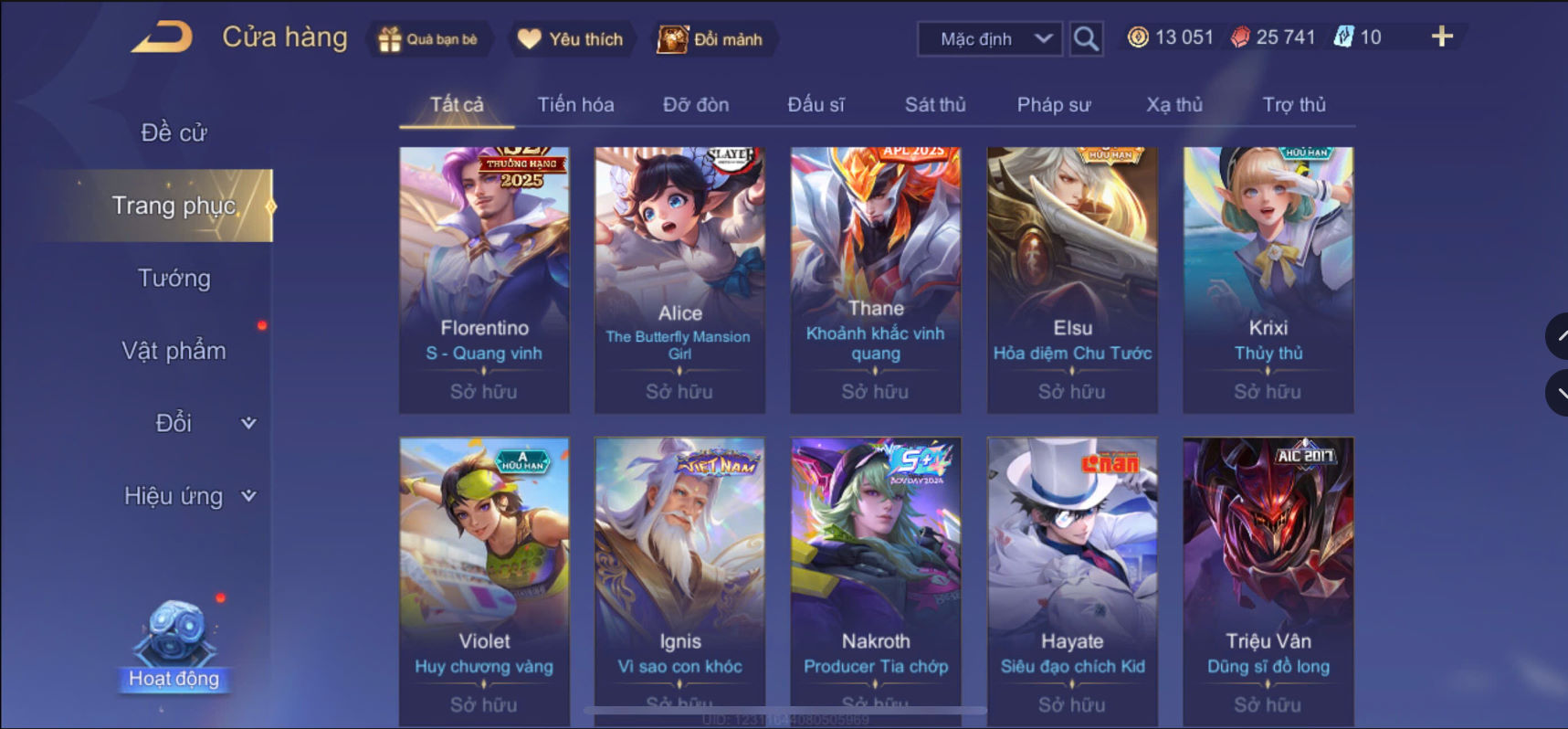
Task: Select the Hayate Siêu đạo chích Kid skin
Action: [x=1072, y=581]
